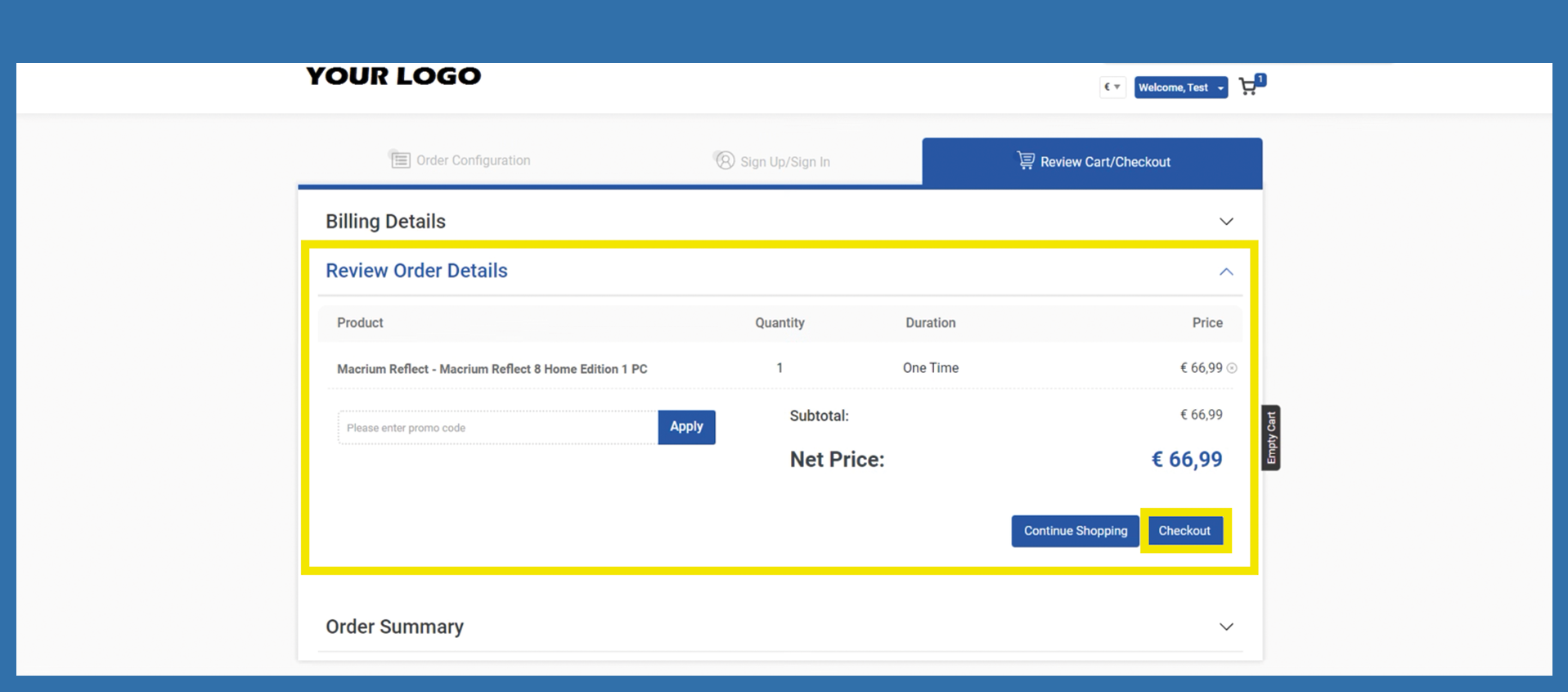Expand Billing Details with its chevron
1568x692 pixels.
(x=1226, y=222)
